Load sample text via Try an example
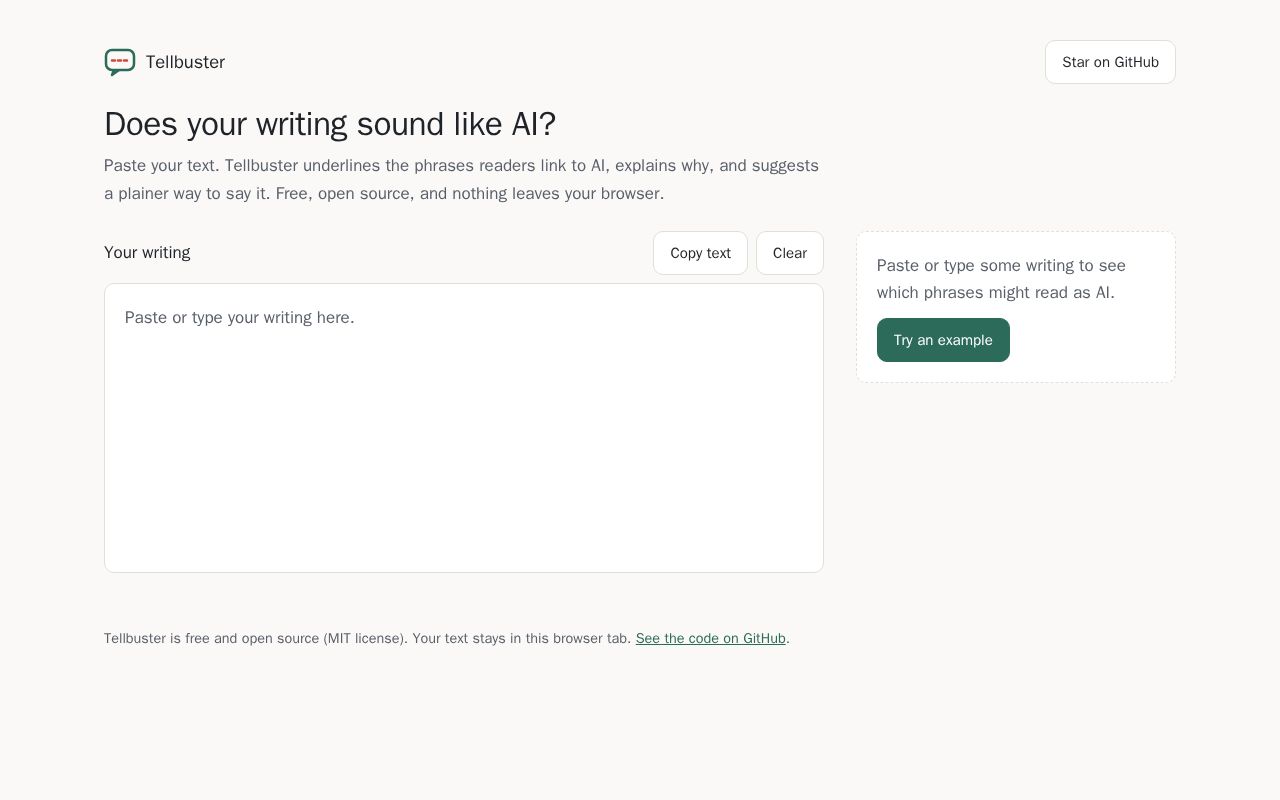Viewport: 1280px width, 800px height. click(943, 340)
